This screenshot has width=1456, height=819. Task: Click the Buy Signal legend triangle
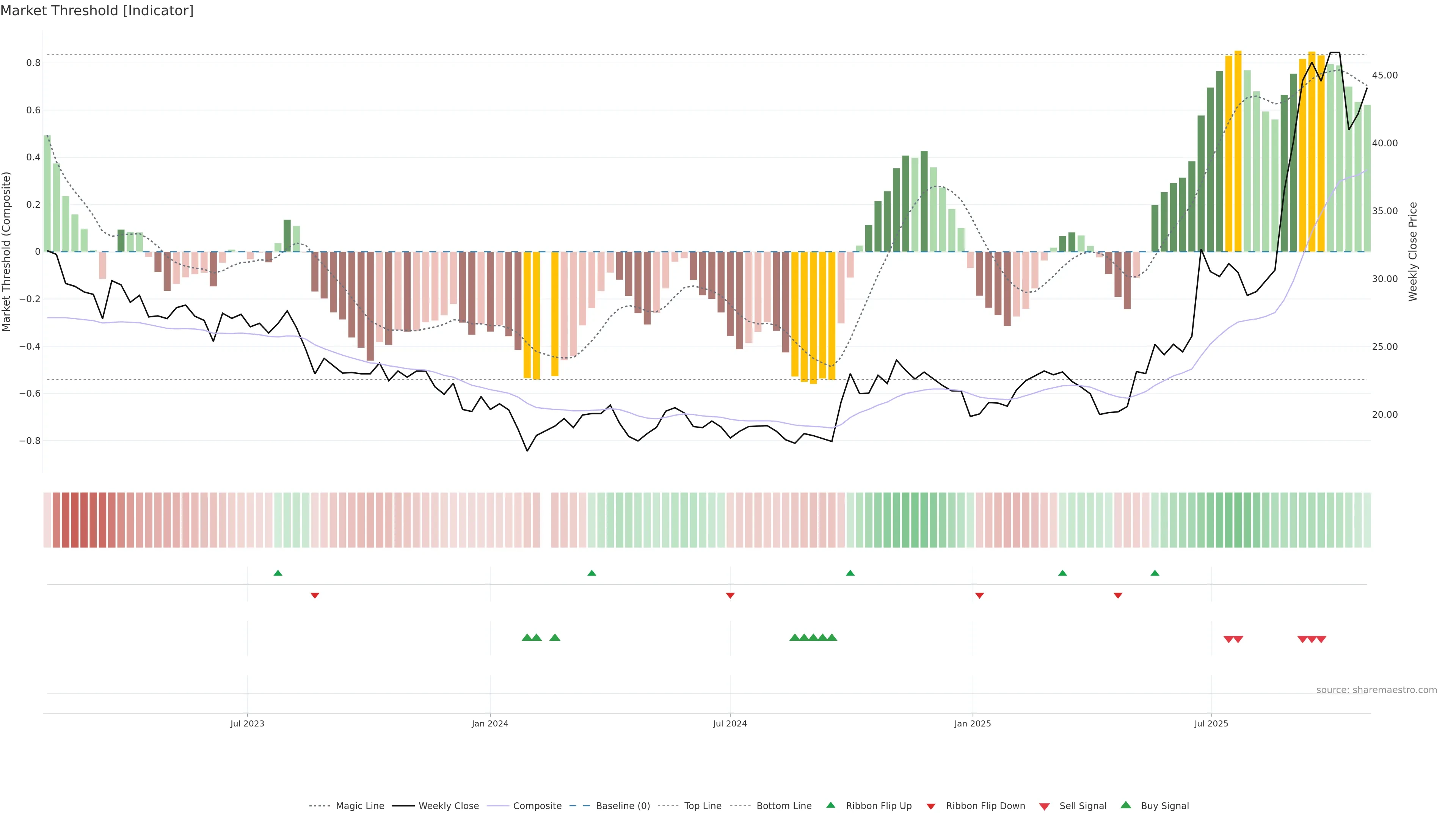[x=1126, y=805]
